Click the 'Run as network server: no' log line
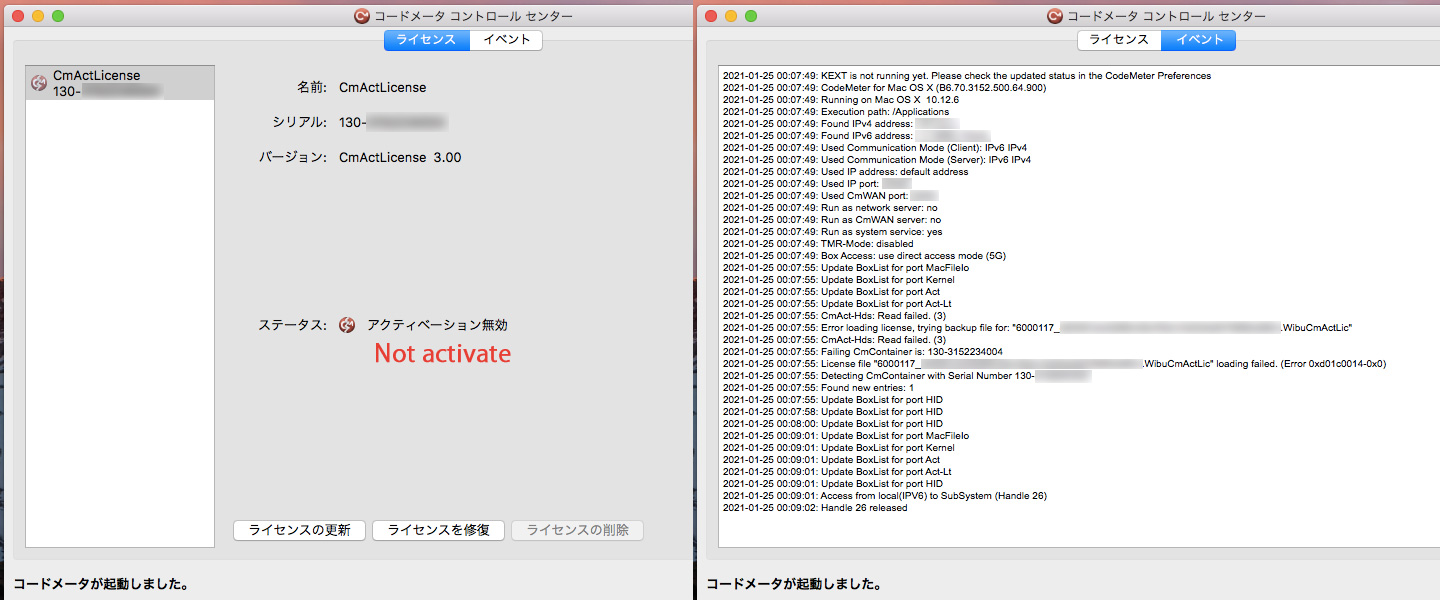This screenshot has height=600, width=1440. click(x=831, y=208)
